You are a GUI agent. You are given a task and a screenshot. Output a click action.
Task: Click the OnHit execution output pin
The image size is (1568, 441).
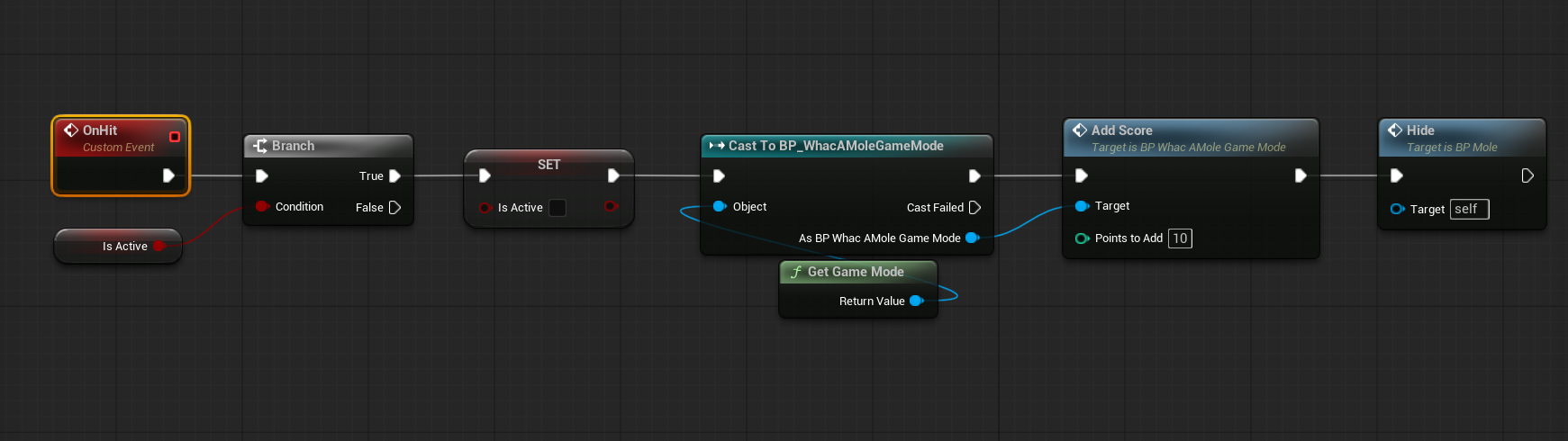pos(168,175)
